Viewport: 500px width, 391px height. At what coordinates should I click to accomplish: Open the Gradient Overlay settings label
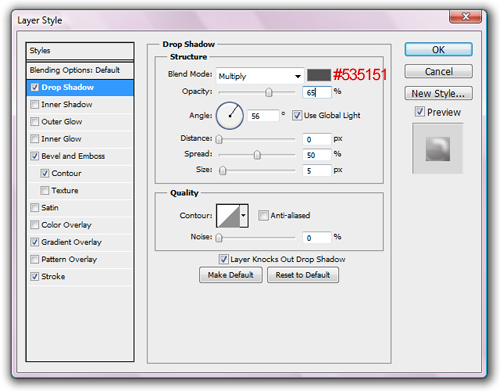click(x=71, y=242)
